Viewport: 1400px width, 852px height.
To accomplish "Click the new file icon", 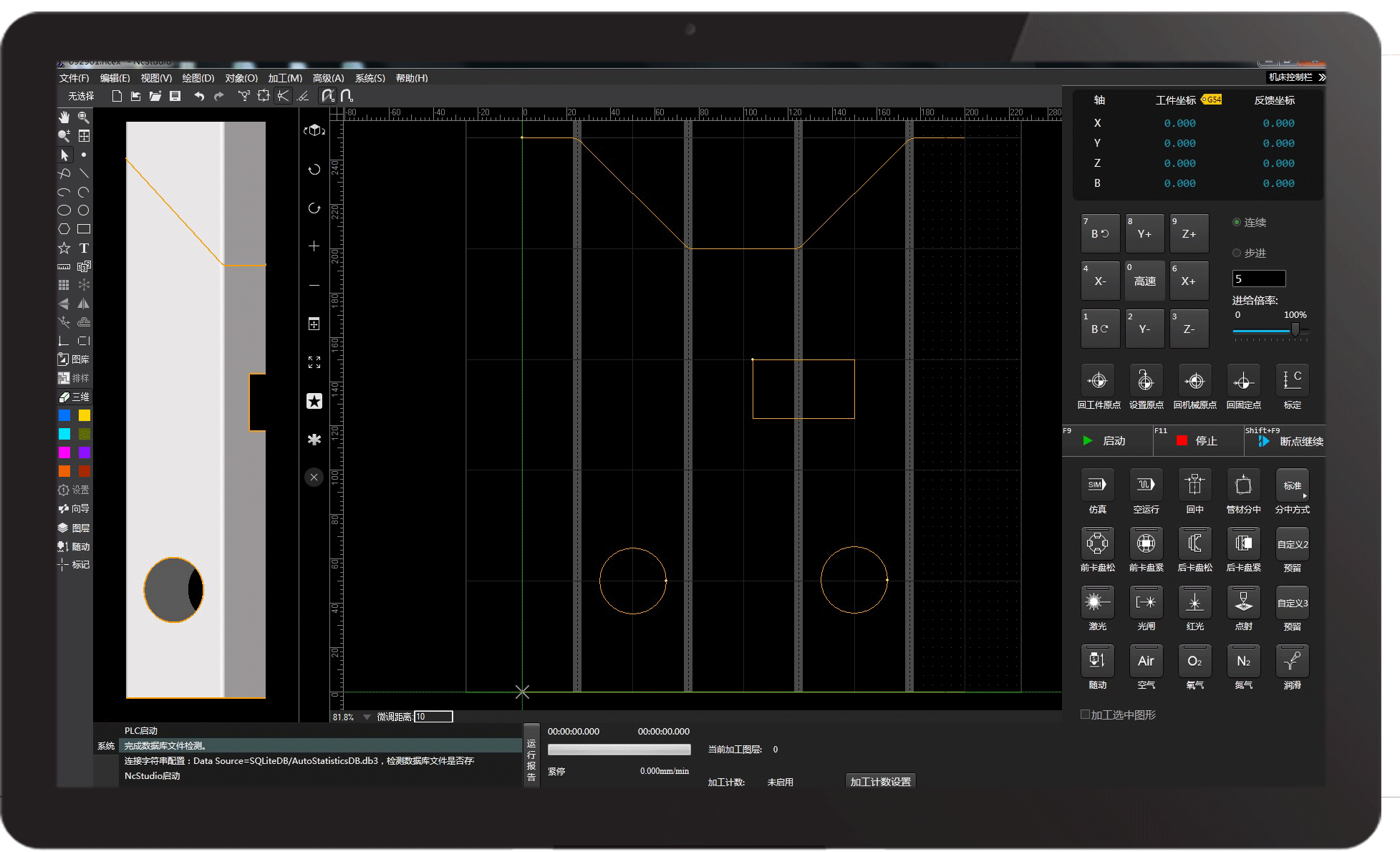I will (117, 96).
